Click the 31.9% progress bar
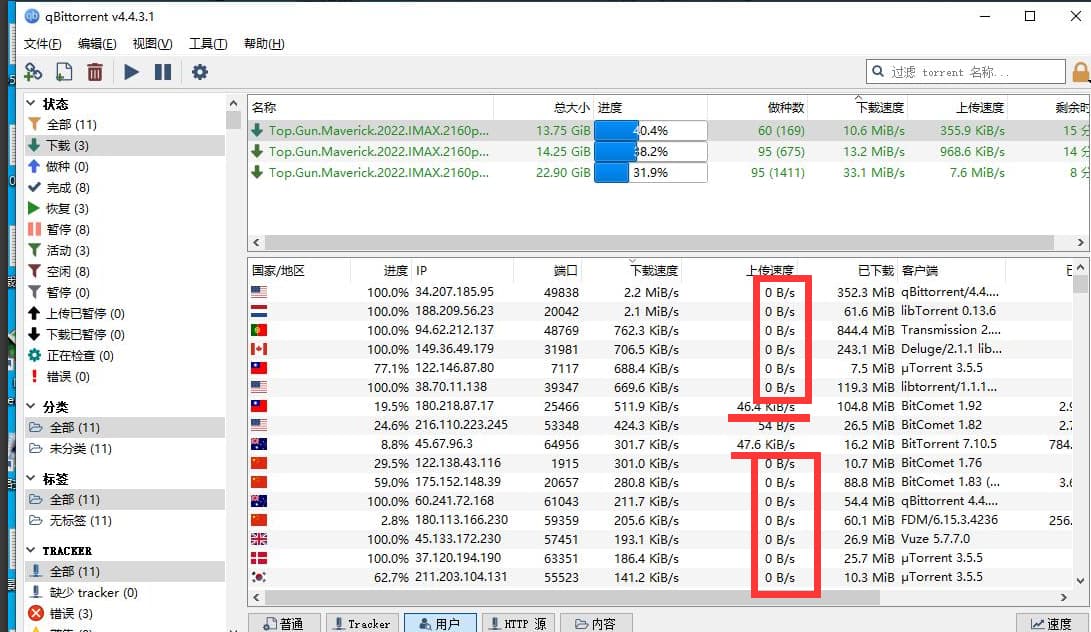The width and height of the screenshot is (1091, 632). [651, 172]
